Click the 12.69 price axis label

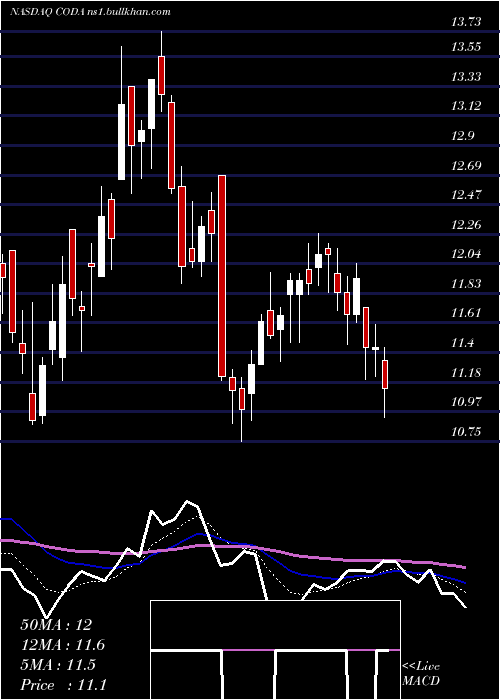click(466, 166)
